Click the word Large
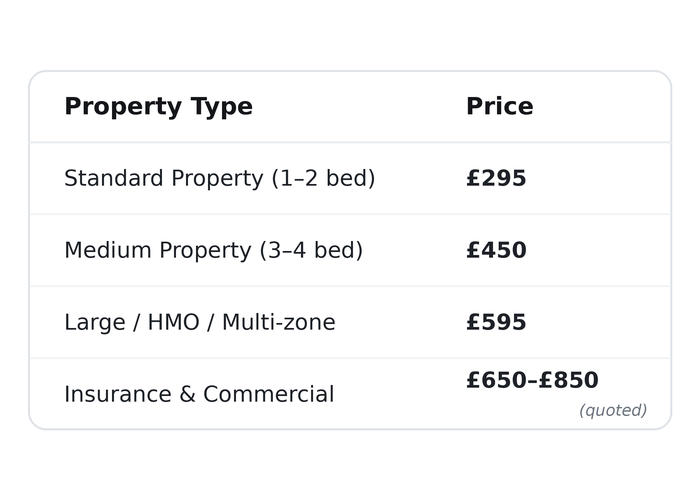The width and height of the screenshot is (700, 500). [x=95, y=324]
